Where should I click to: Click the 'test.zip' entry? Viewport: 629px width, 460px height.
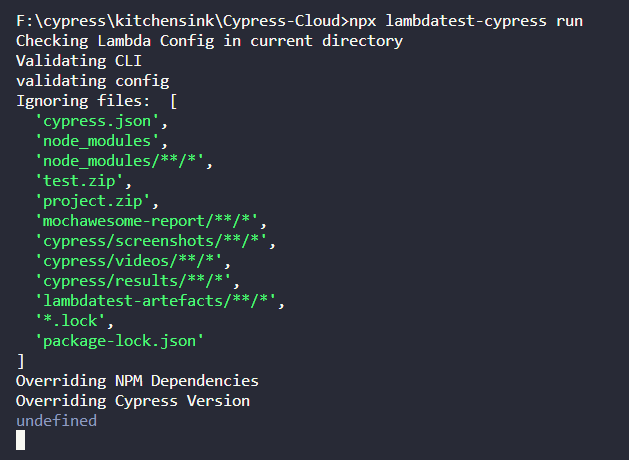[x=79, y=181]
